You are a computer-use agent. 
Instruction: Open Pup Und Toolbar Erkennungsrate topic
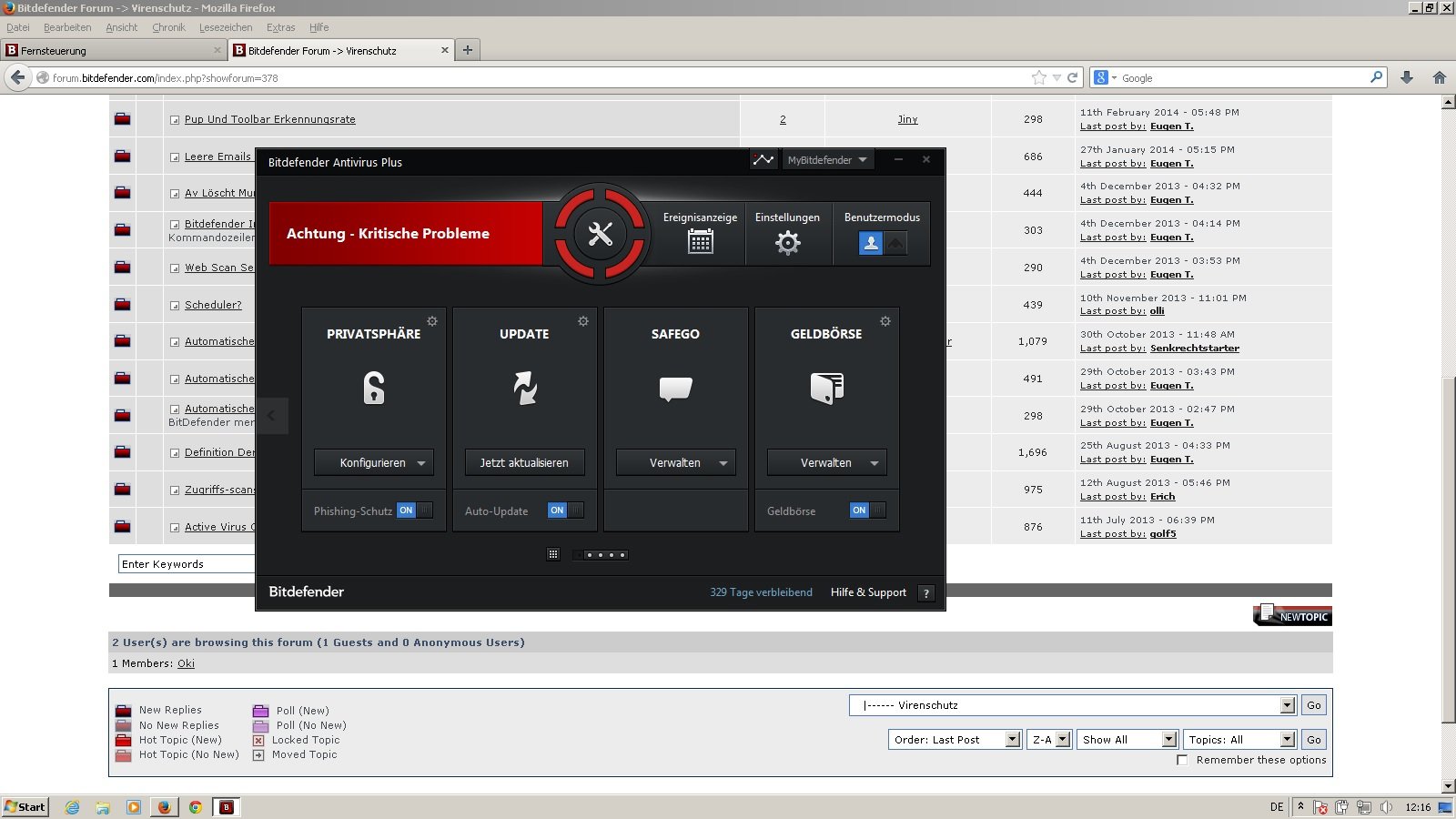click(270, 119)
